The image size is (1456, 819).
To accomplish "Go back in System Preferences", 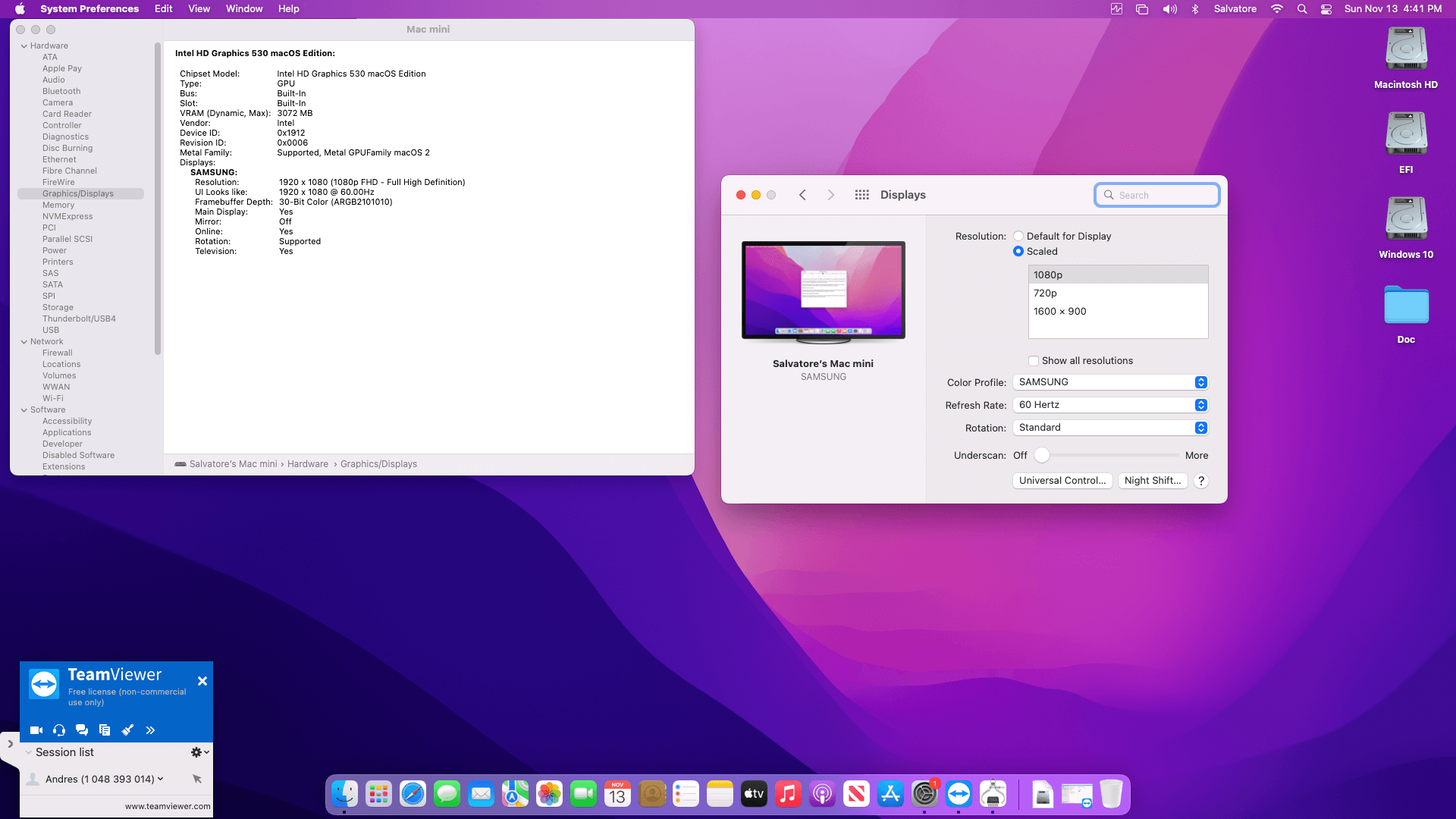I will 802,195.
